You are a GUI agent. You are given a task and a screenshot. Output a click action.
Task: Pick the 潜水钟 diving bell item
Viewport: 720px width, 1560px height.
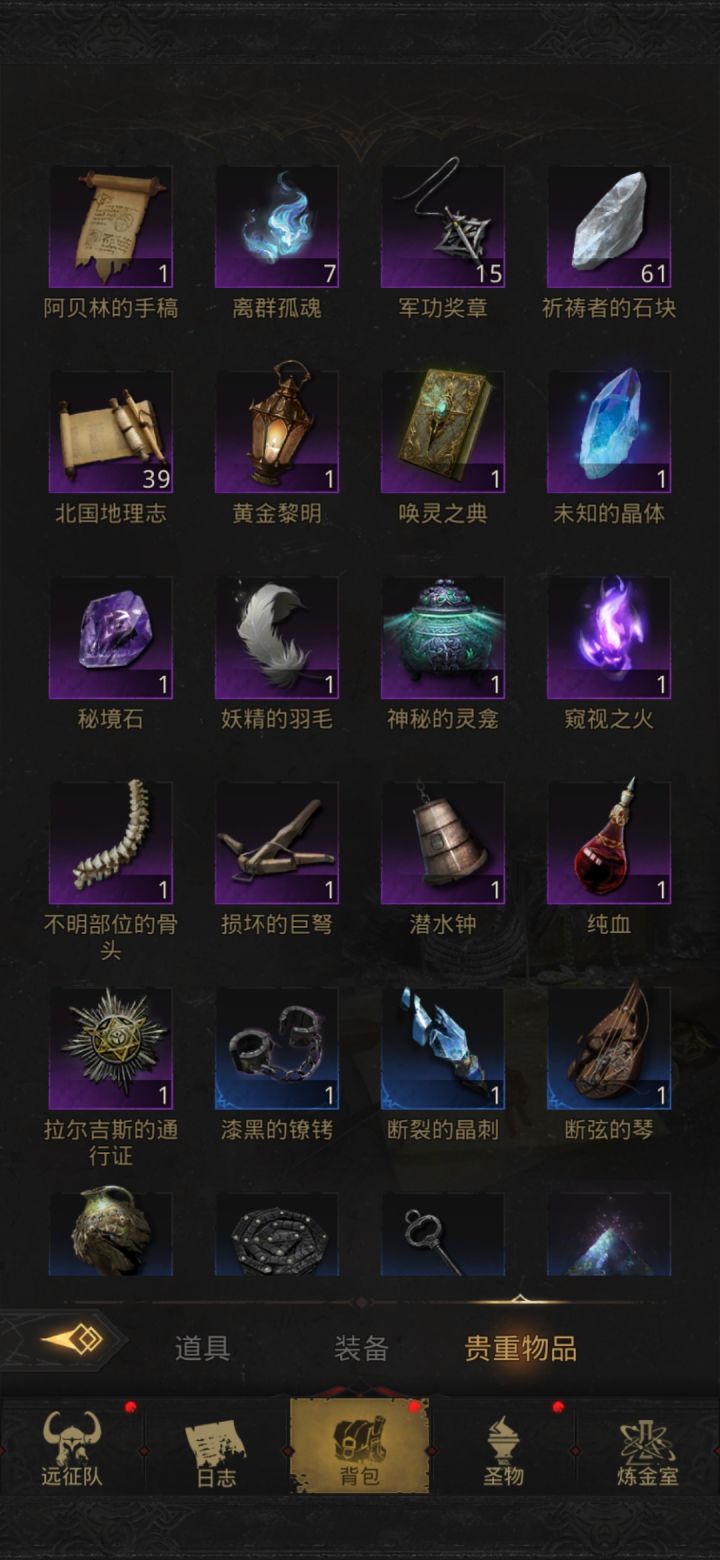coord(442,843)
